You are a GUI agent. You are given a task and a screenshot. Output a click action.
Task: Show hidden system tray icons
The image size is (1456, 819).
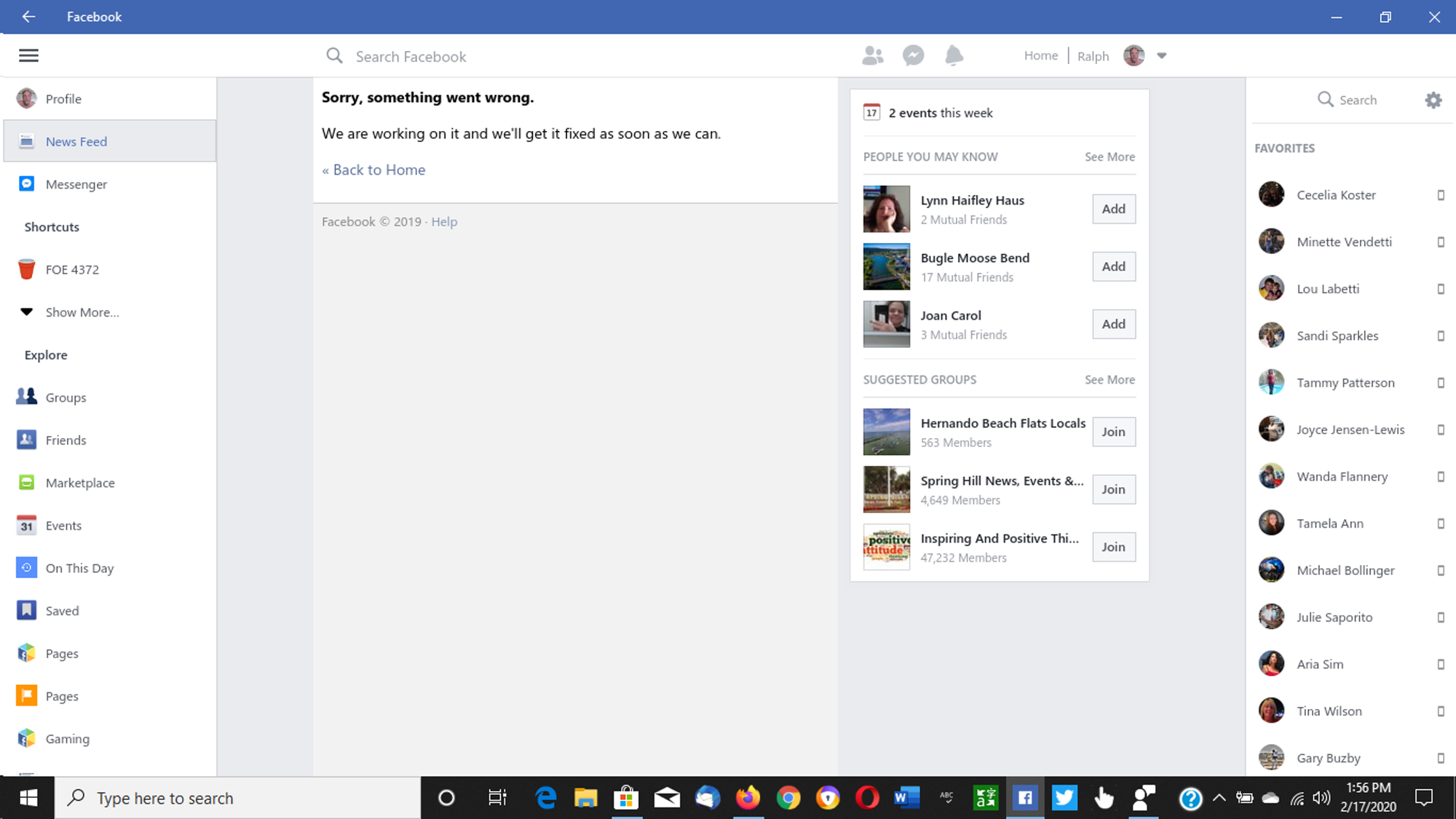tap(1219, 798)
